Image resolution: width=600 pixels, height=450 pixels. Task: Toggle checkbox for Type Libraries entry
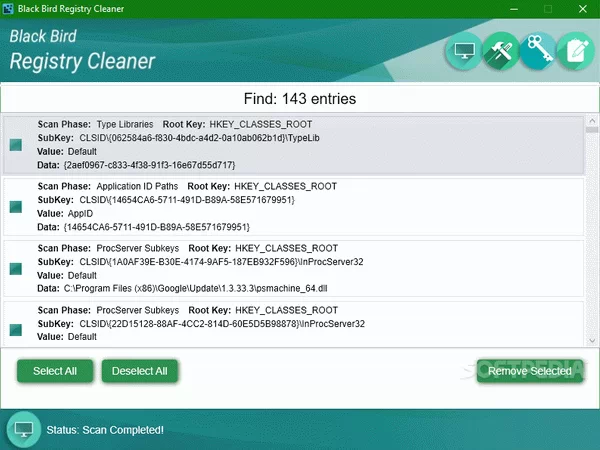(x=16, y=145)
